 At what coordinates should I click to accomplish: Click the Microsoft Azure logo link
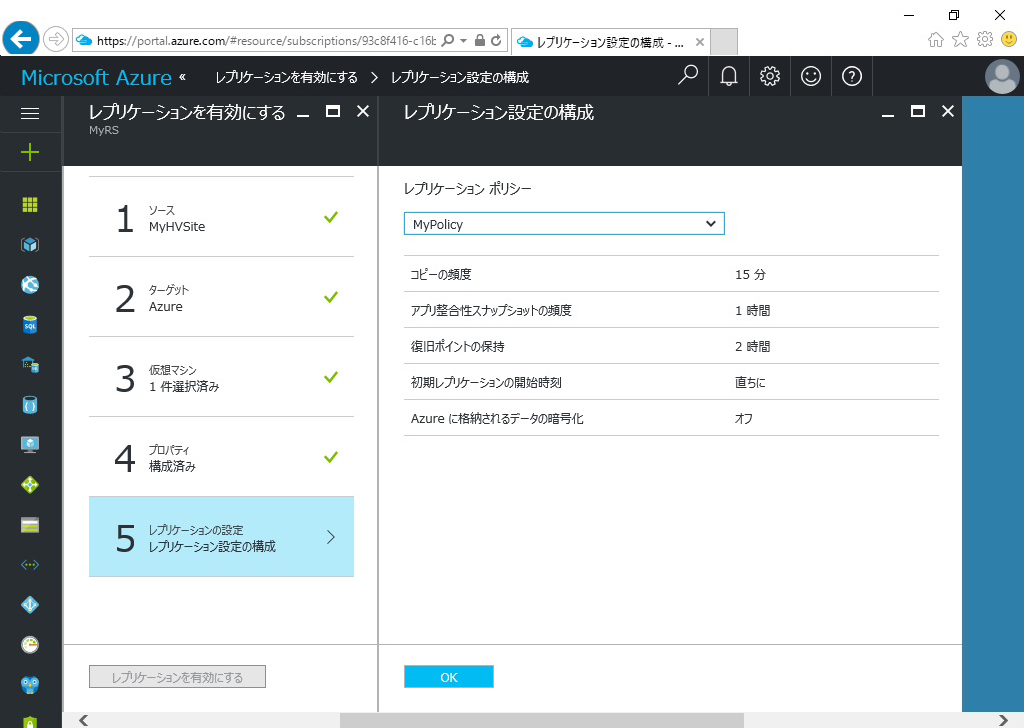(97, 77)
